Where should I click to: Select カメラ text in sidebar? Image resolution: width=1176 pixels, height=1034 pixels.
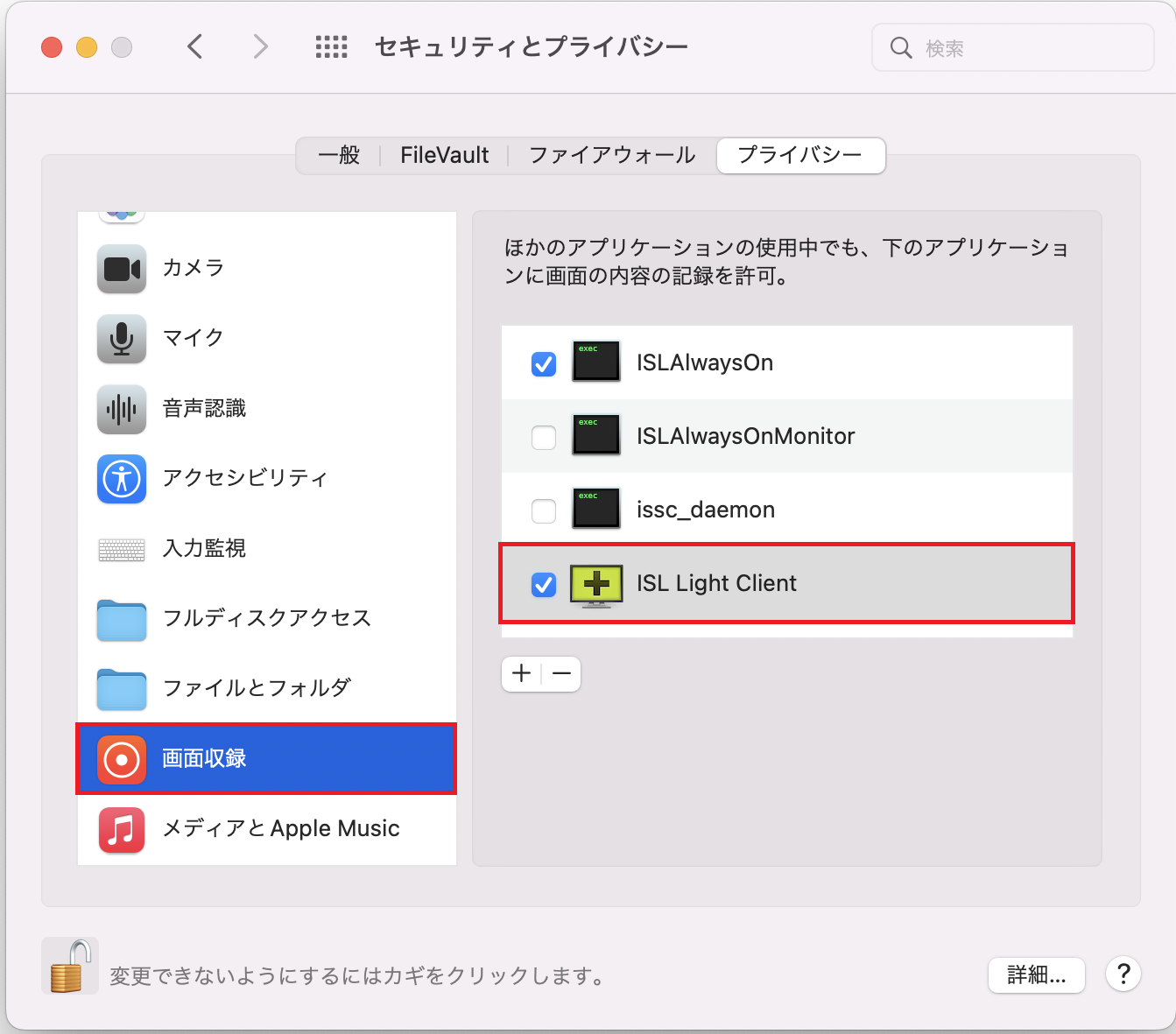194,268
